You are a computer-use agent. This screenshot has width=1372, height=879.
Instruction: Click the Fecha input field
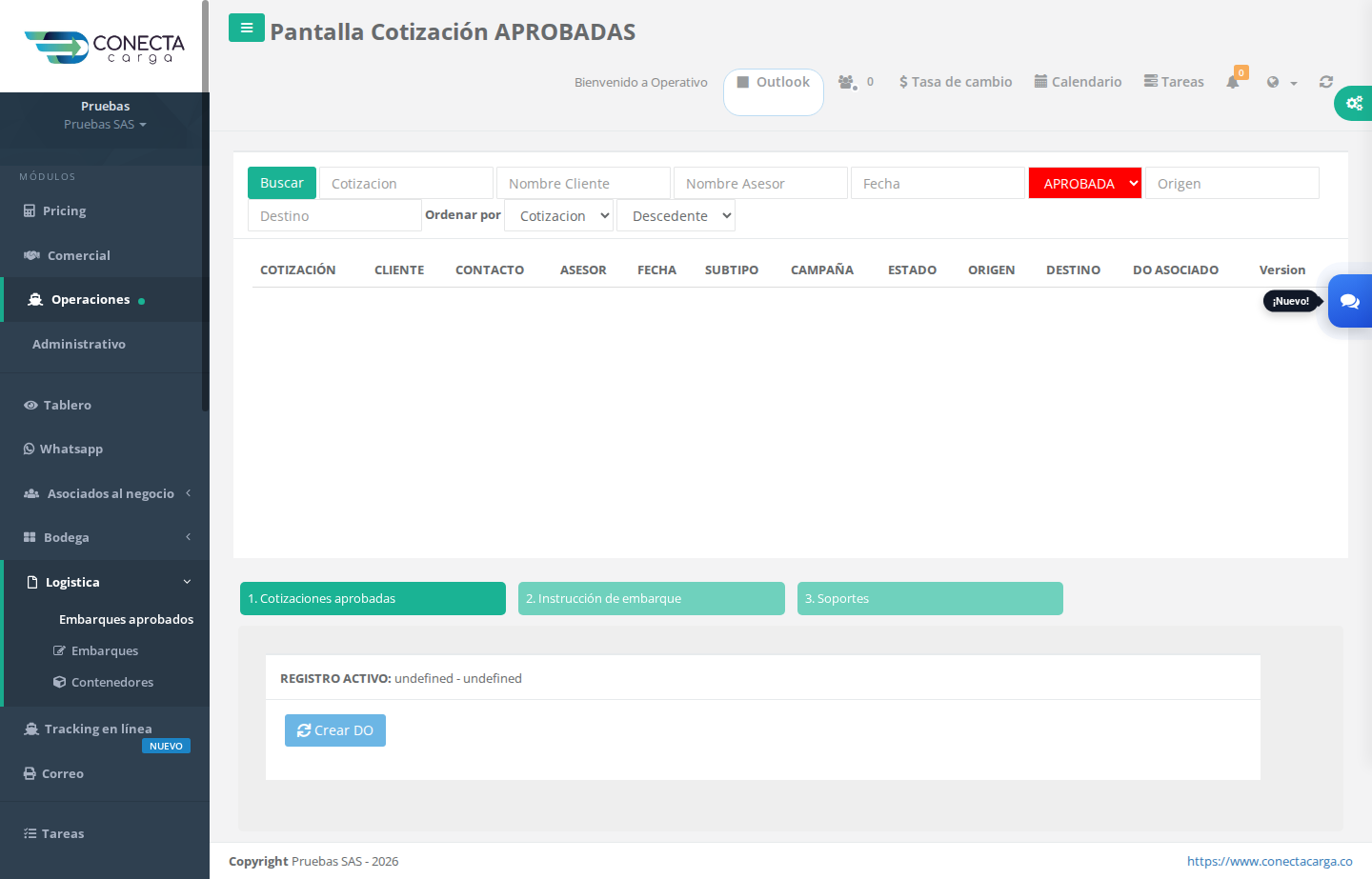point(938,183)
